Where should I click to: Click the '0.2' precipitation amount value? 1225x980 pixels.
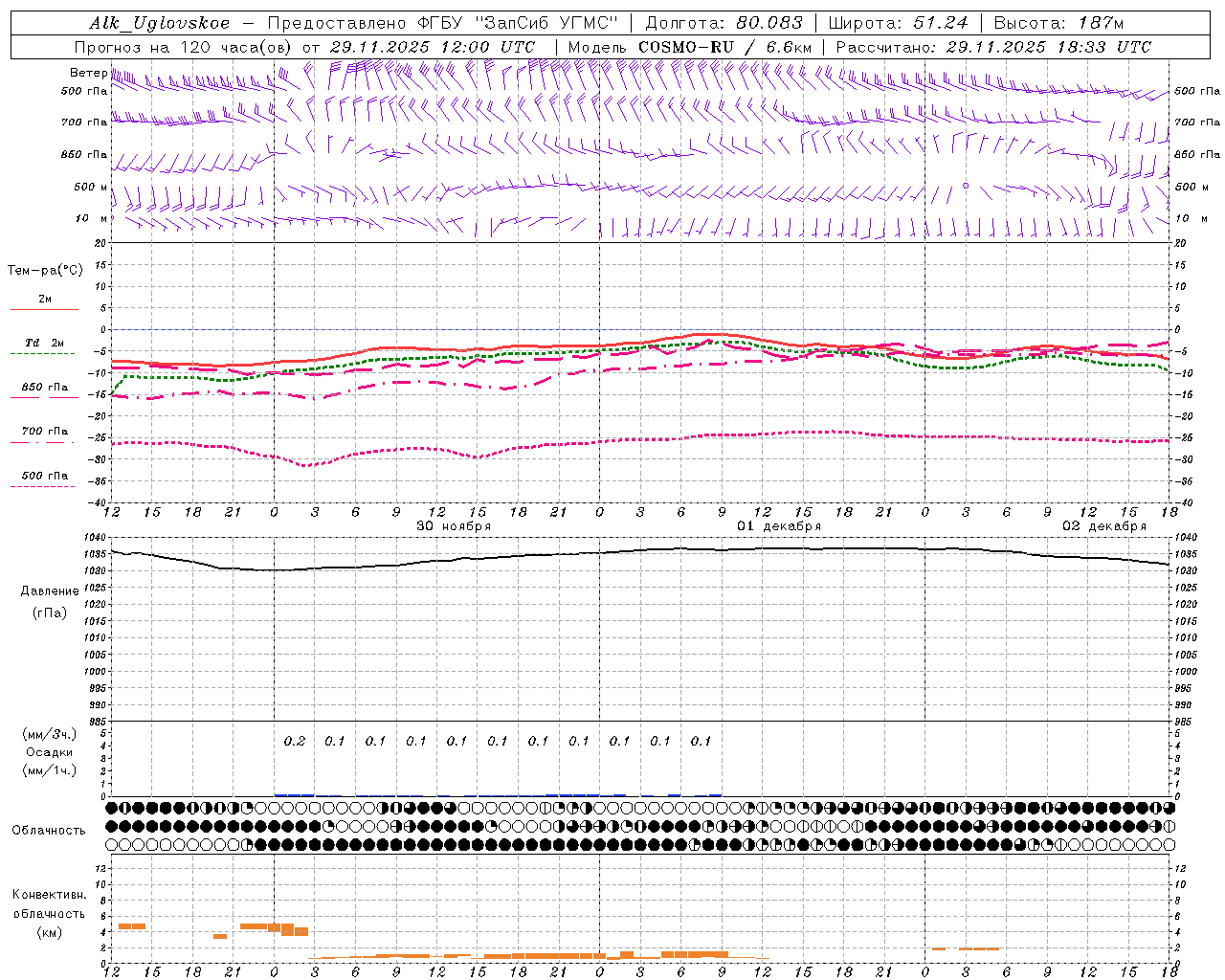(295, 741)
